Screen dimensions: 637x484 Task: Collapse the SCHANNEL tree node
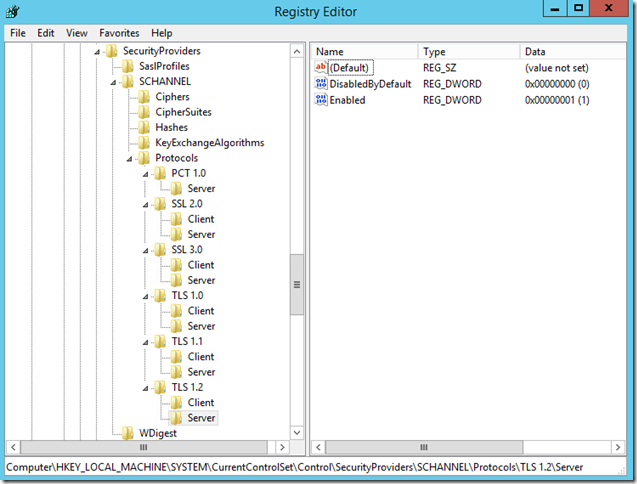click(113, 82)
